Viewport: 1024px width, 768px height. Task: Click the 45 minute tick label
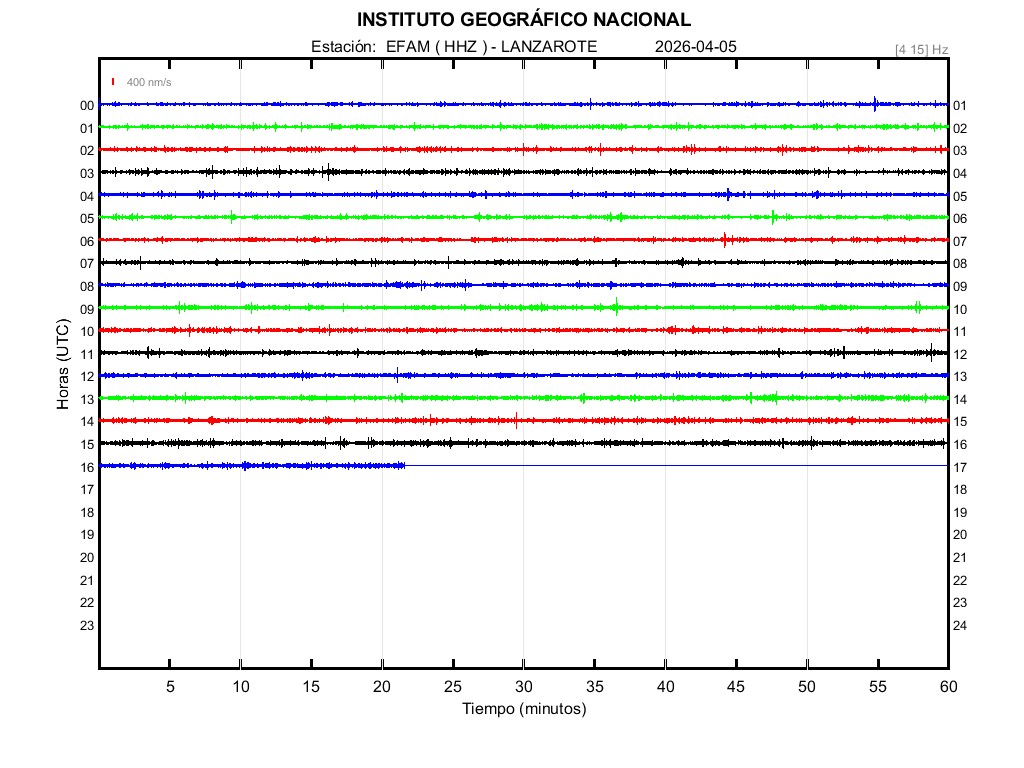[x=736, y=686]
